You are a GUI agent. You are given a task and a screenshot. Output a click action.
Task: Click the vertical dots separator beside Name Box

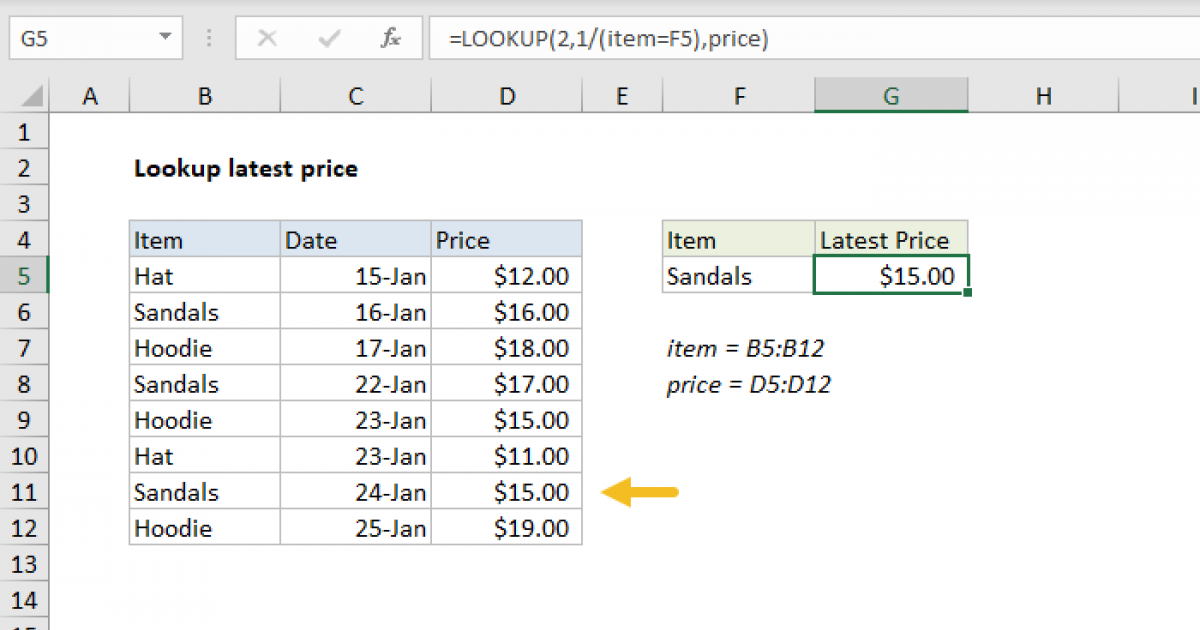point(207,38)
